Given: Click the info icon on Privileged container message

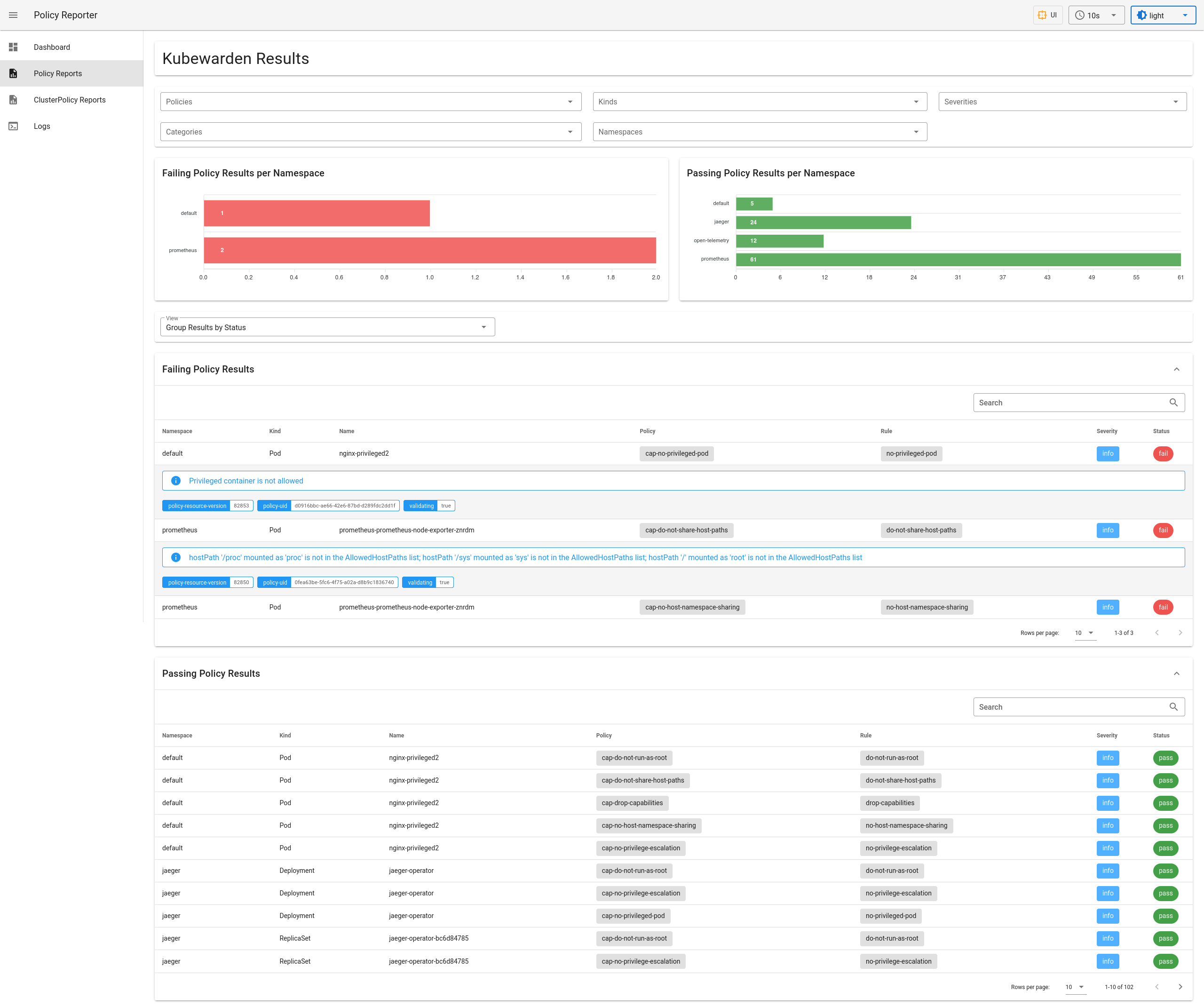Looking at the screenshot, I should [x=176, y=481].
